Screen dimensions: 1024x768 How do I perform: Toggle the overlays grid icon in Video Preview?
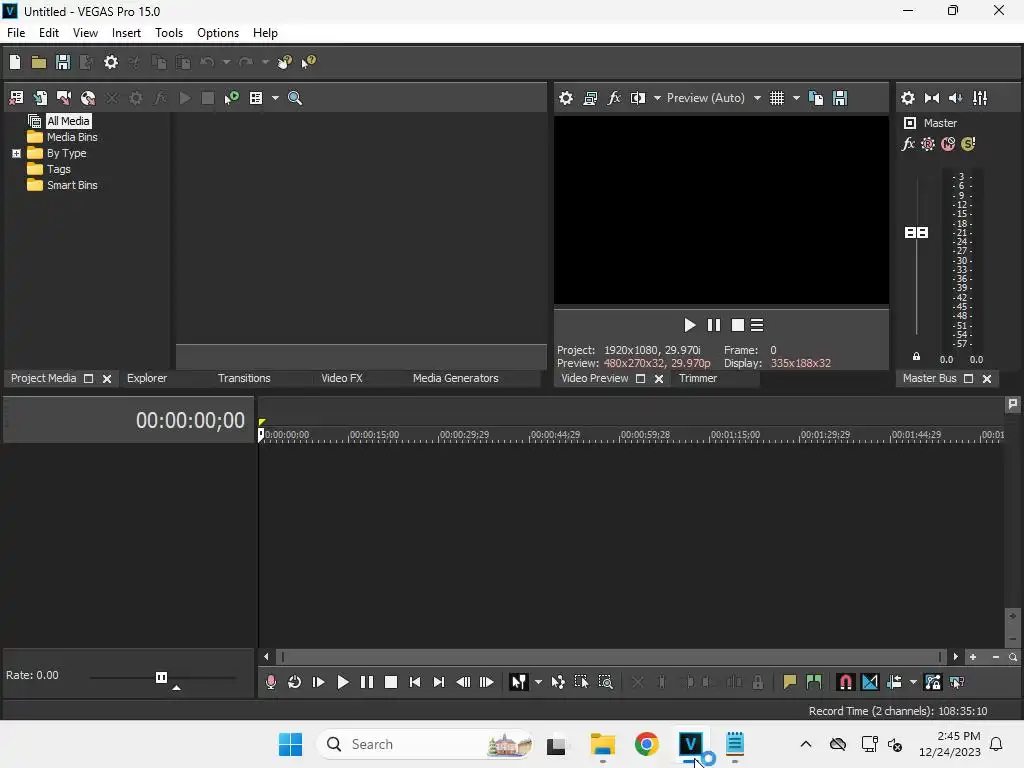pyautogui.click(x=776, y=98)
